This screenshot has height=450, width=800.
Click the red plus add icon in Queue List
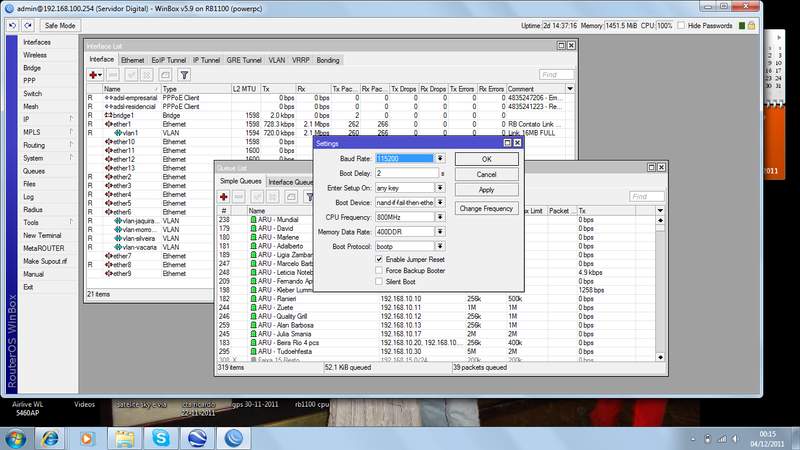[x=225, y=197]
